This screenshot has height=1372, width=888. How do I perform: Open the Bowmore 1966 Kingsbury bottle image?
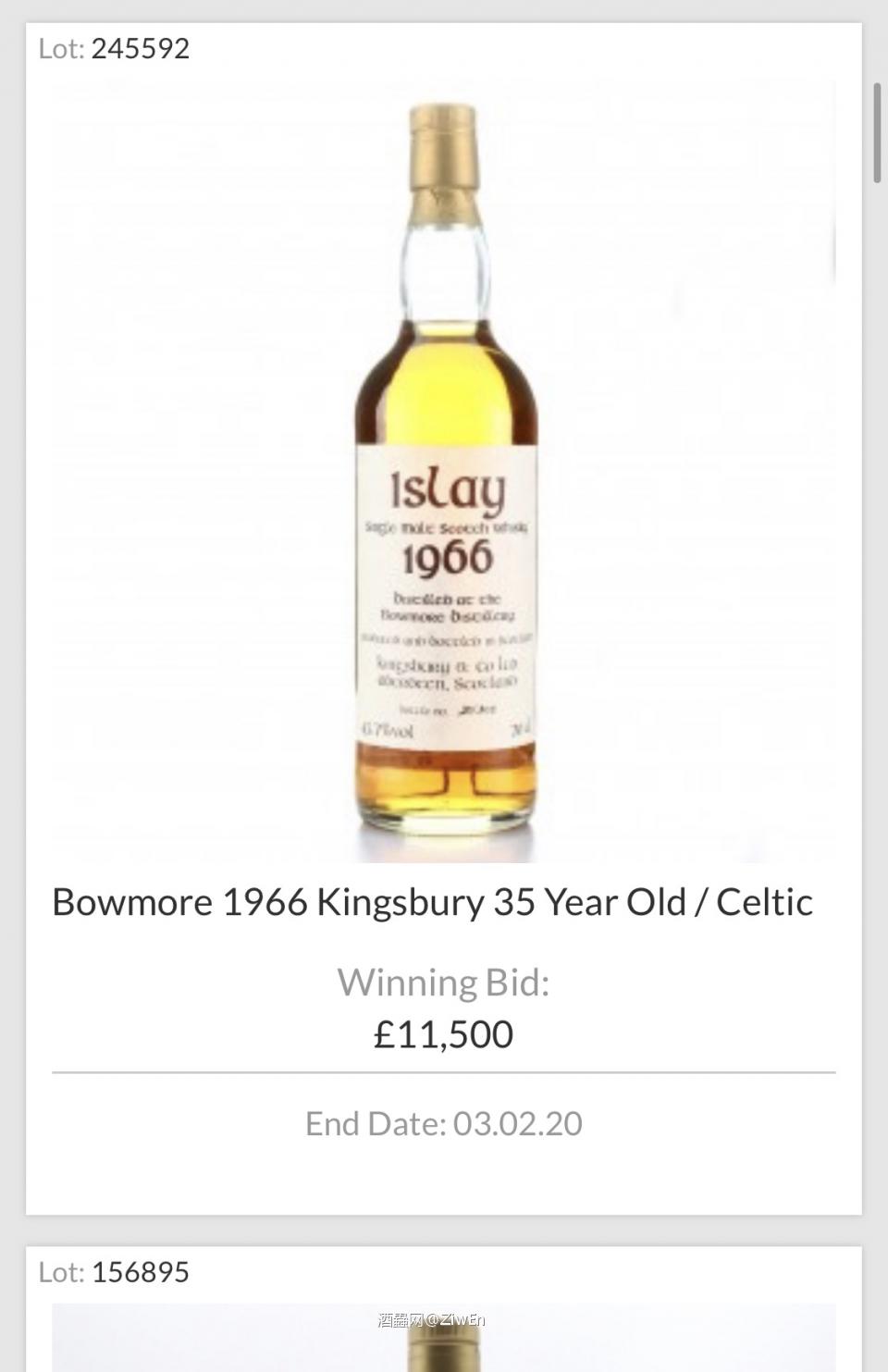(444, 472)
